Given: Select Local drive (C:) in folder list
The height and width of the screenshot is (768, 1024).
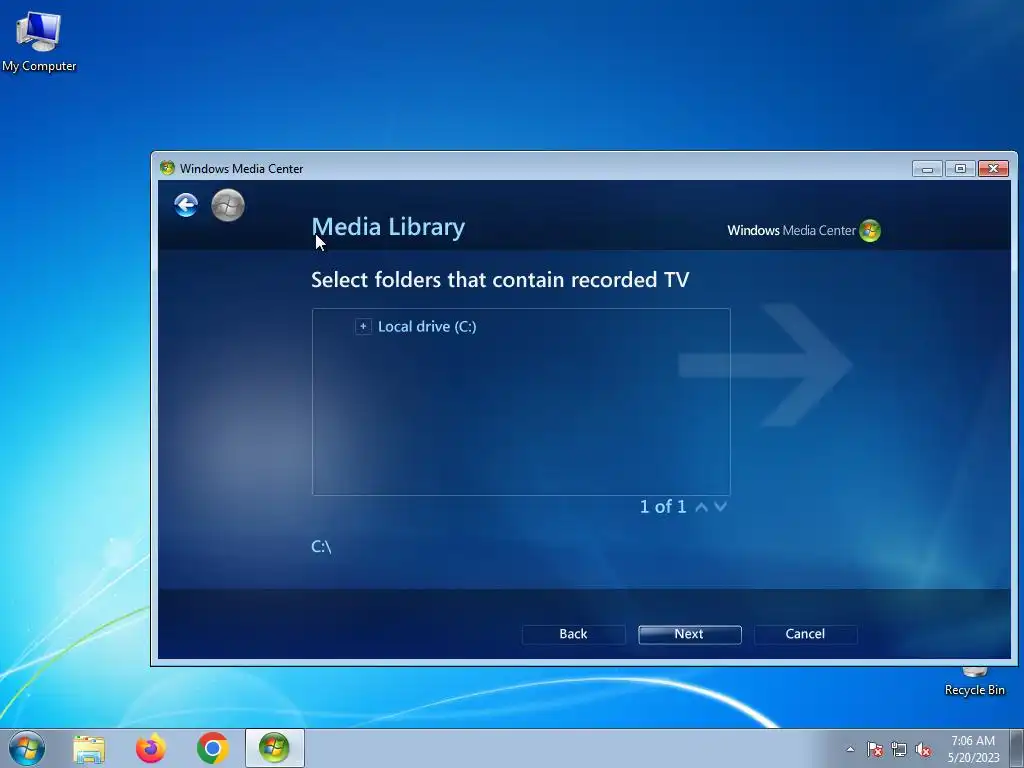Looking at the screenshot, I should coord(427,327).
